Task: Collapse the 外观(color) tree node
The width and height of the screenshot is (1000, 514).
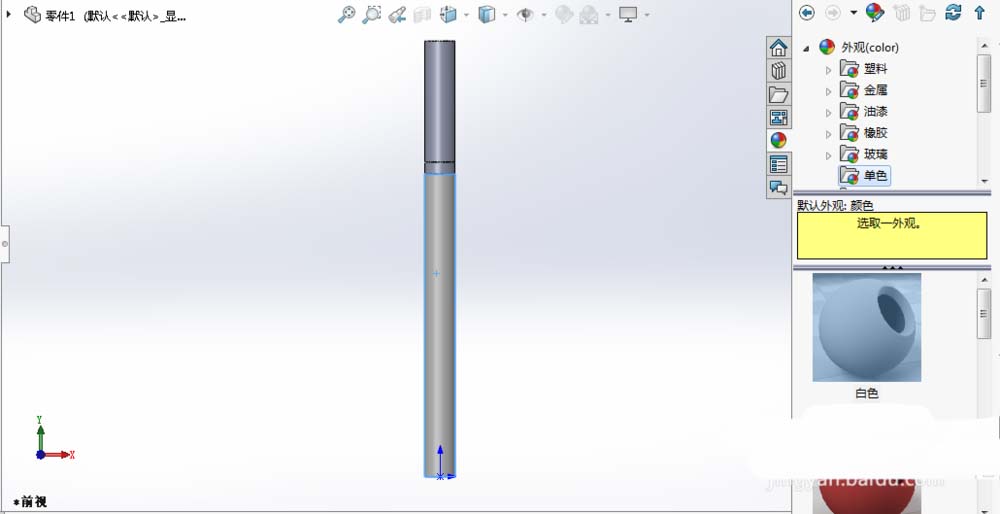Action: (806, 48)
